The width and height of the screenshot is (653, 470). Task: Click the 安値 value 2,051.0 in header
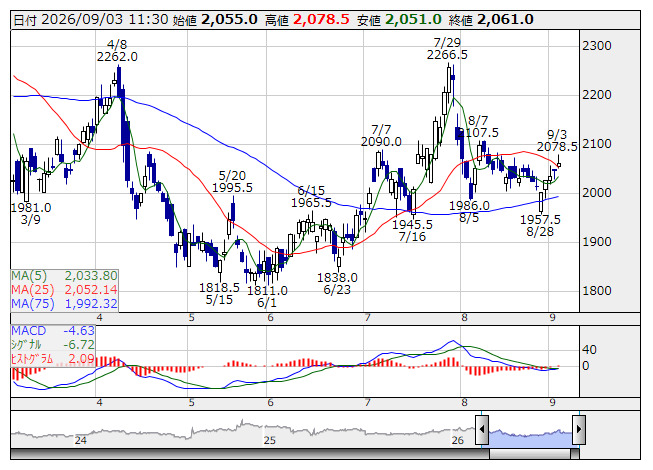pyautogui.click(x=413, y=19)
